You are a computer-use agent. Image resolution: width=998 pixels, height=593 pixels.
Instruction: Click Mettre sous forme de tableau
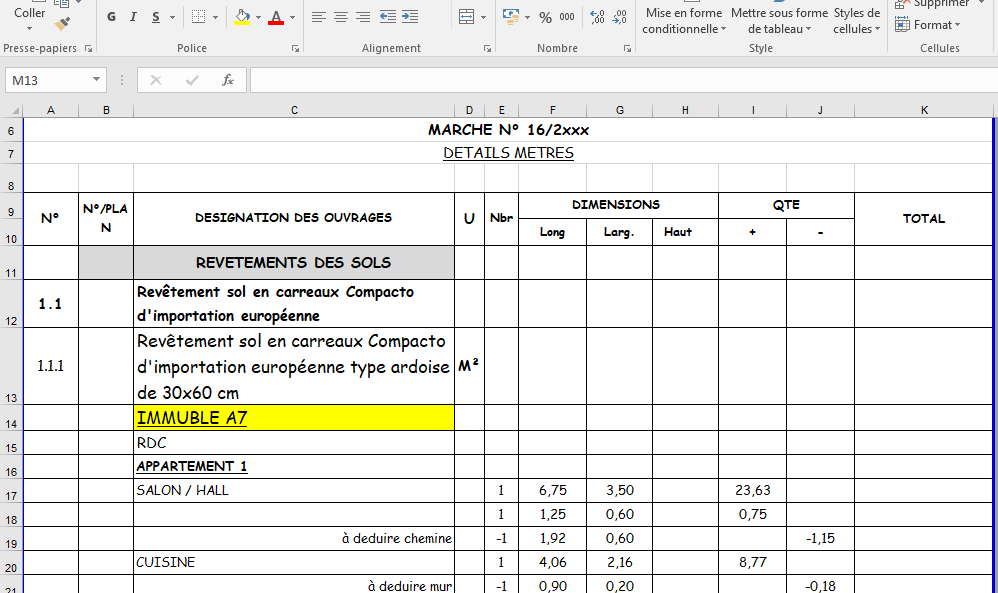click(x=779, y=21)
